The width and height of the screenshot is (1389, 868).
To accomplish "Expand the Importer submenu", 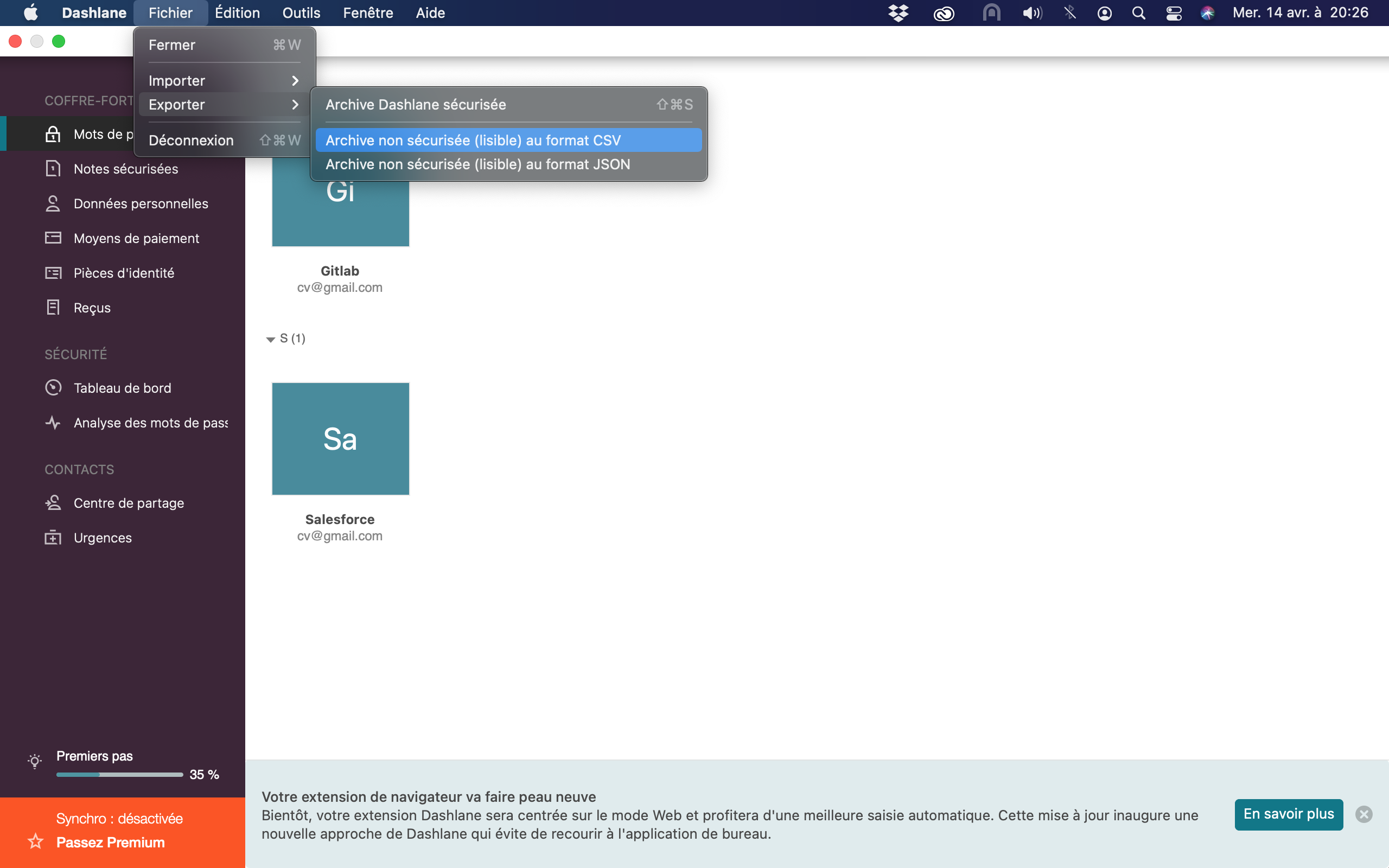I will (x=224, y=80).
